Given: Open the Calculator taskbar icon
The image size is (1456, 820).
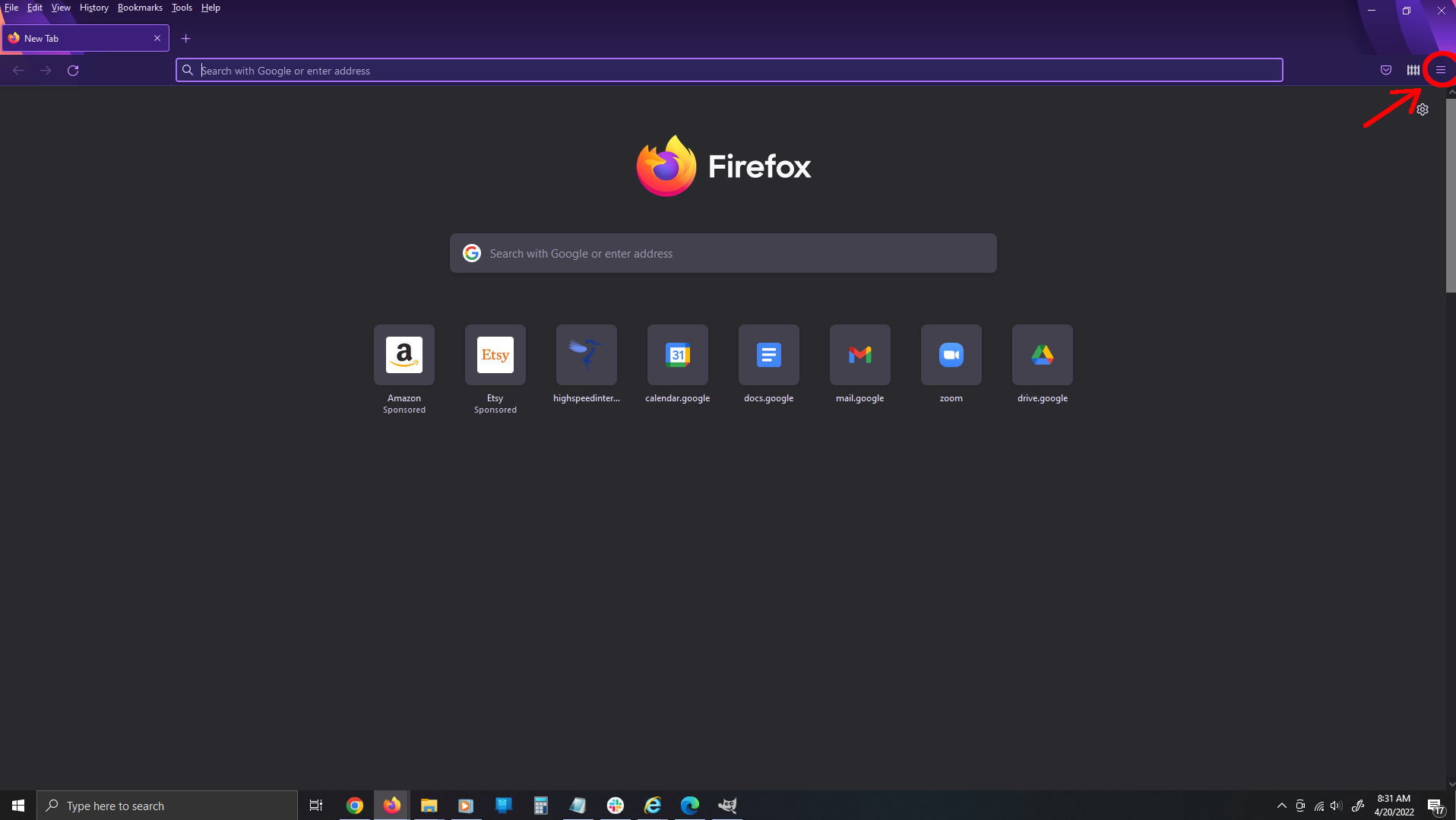Looking at the screenshot, I should pyautogui.click(x=541, y=806).
